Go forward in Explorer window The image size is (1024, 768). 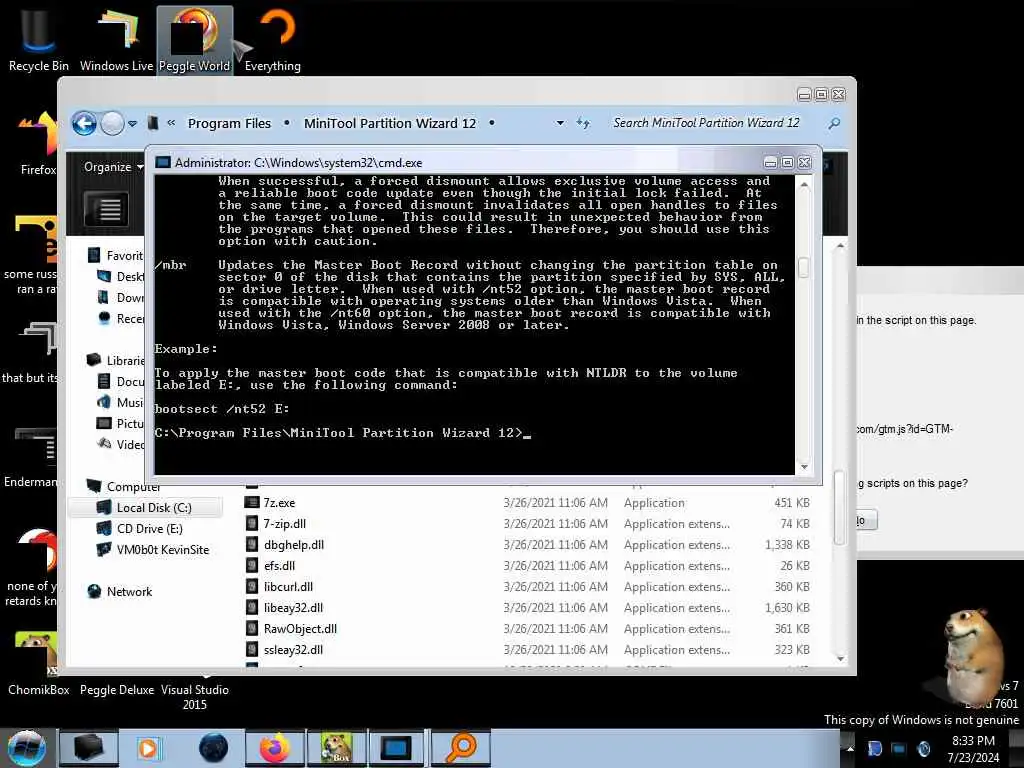point(112,123)
